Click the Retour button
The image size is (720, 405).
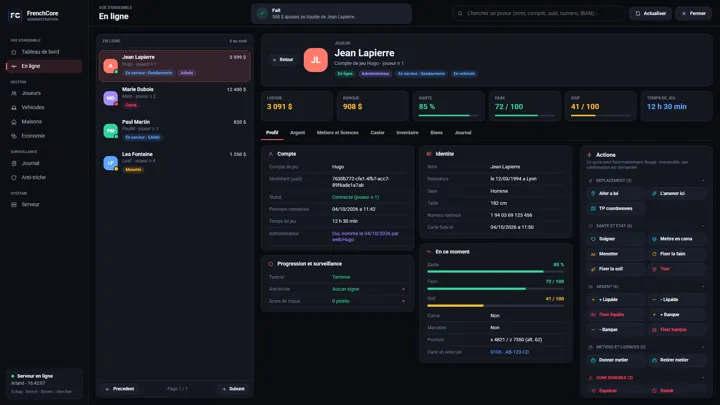coord(283,60)
